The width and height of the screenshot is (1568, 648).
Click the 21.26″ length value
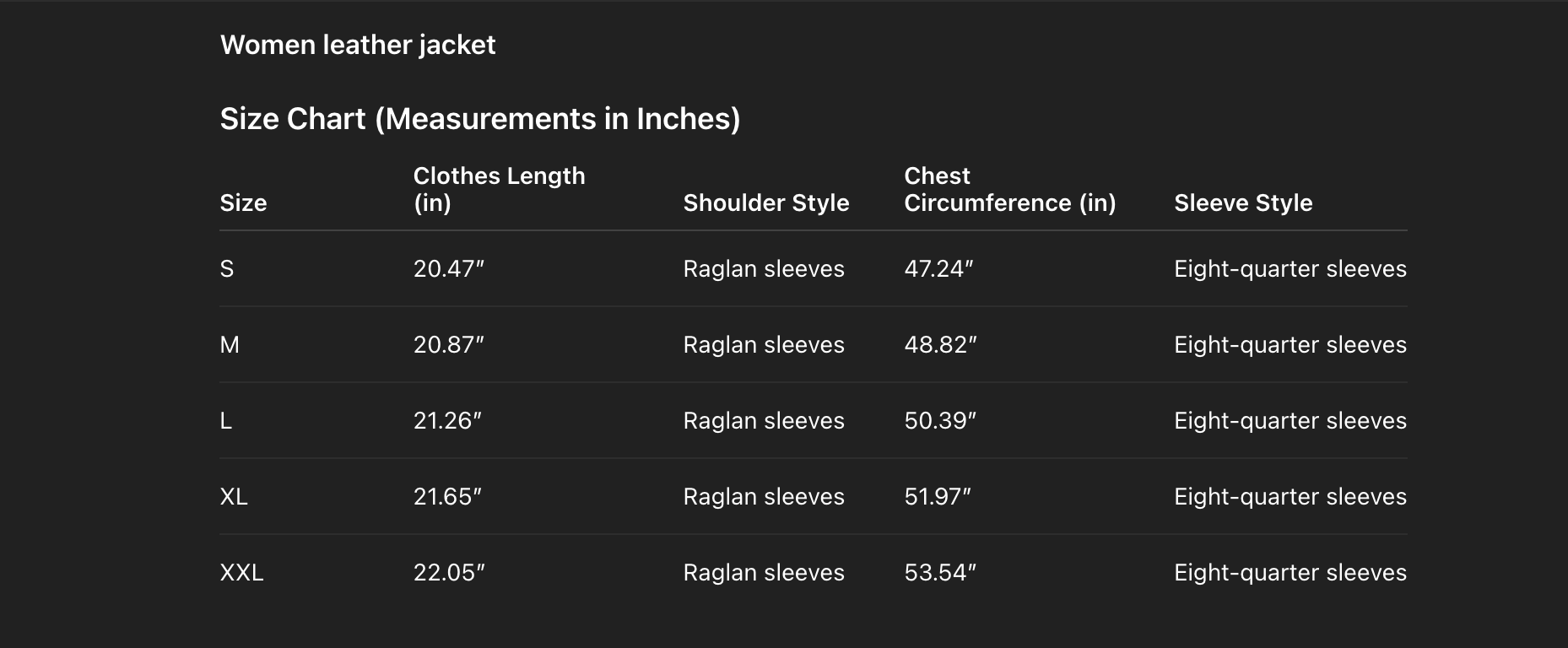tap(447, 421)
